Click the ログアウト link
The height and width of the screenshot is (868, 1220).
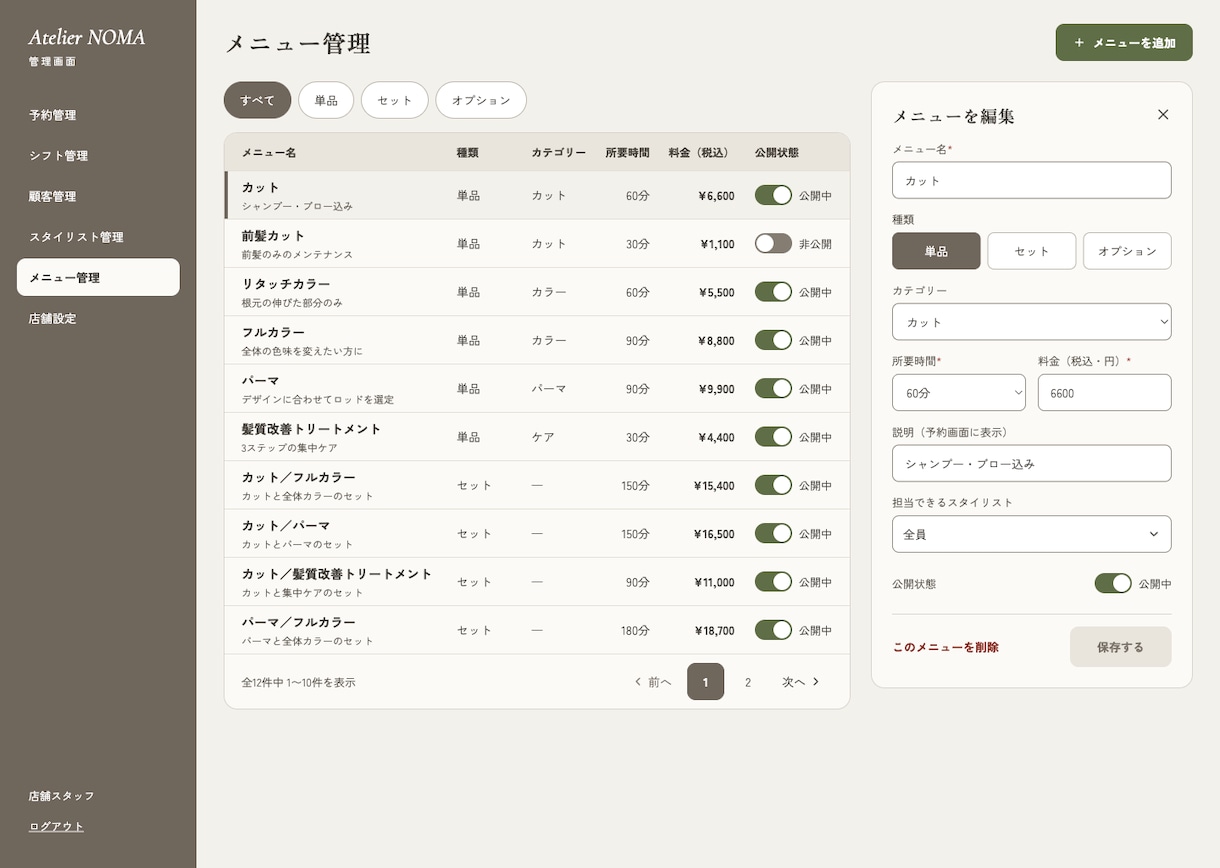pos(56,826)
